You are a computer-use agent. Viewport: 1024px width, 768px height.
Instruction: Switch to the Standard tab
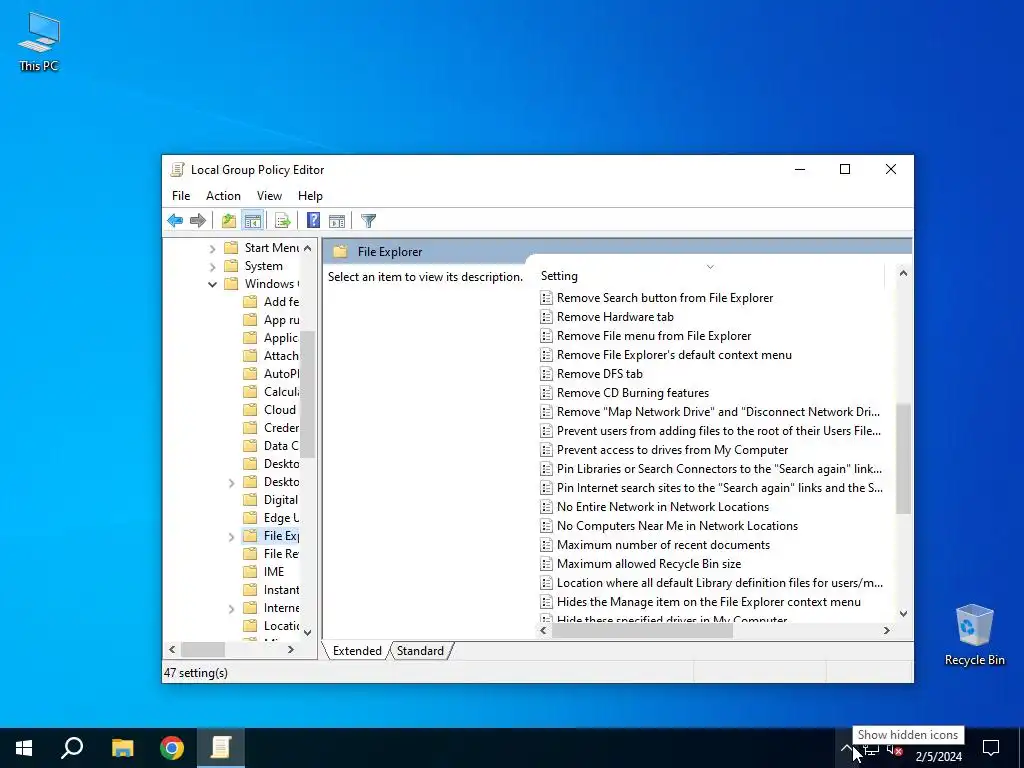pyautogui.click(x=420, y=650)
